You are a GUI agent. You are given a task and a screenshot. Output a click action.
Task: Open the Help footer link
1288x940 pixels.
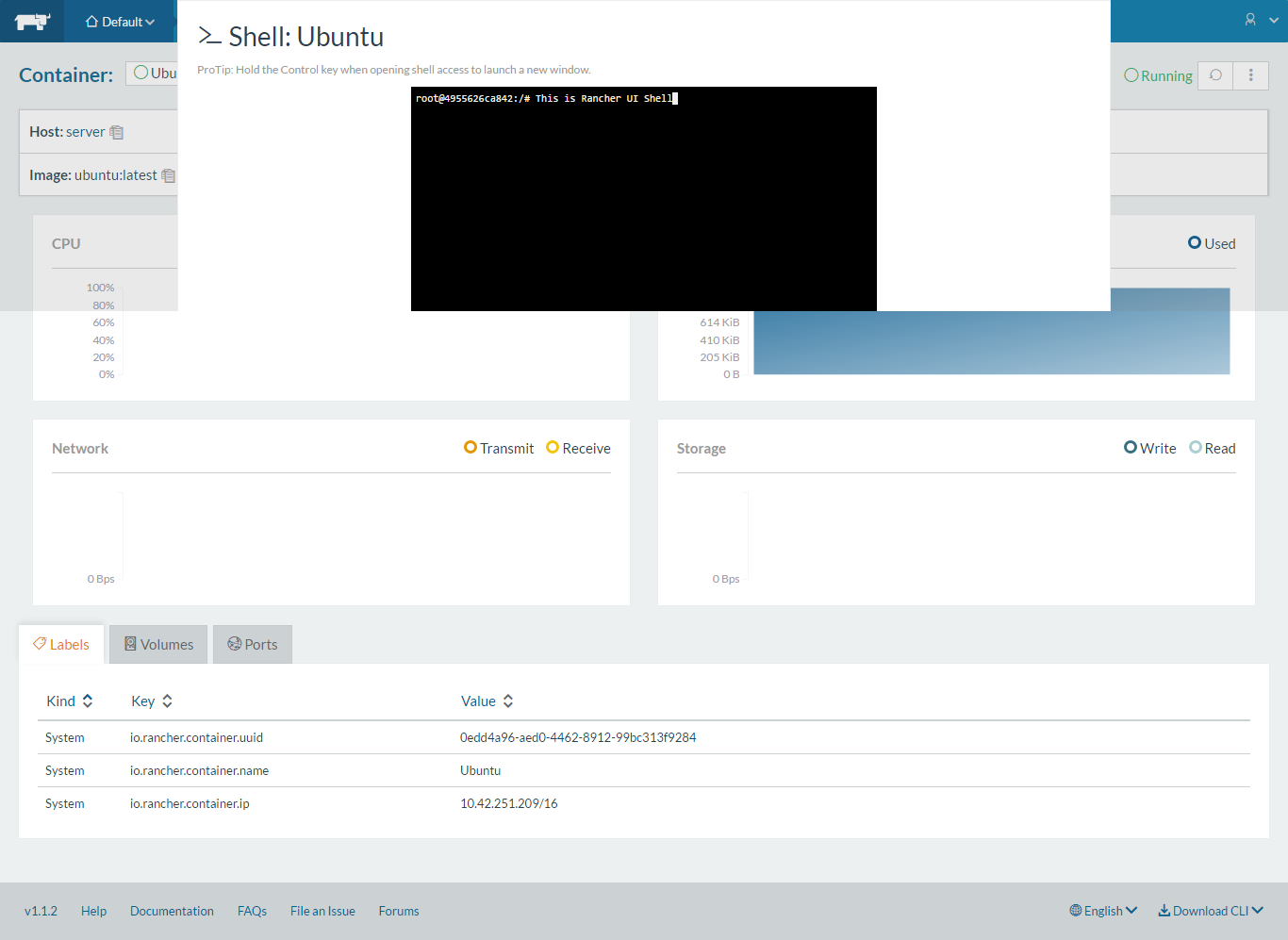point(93,911)
